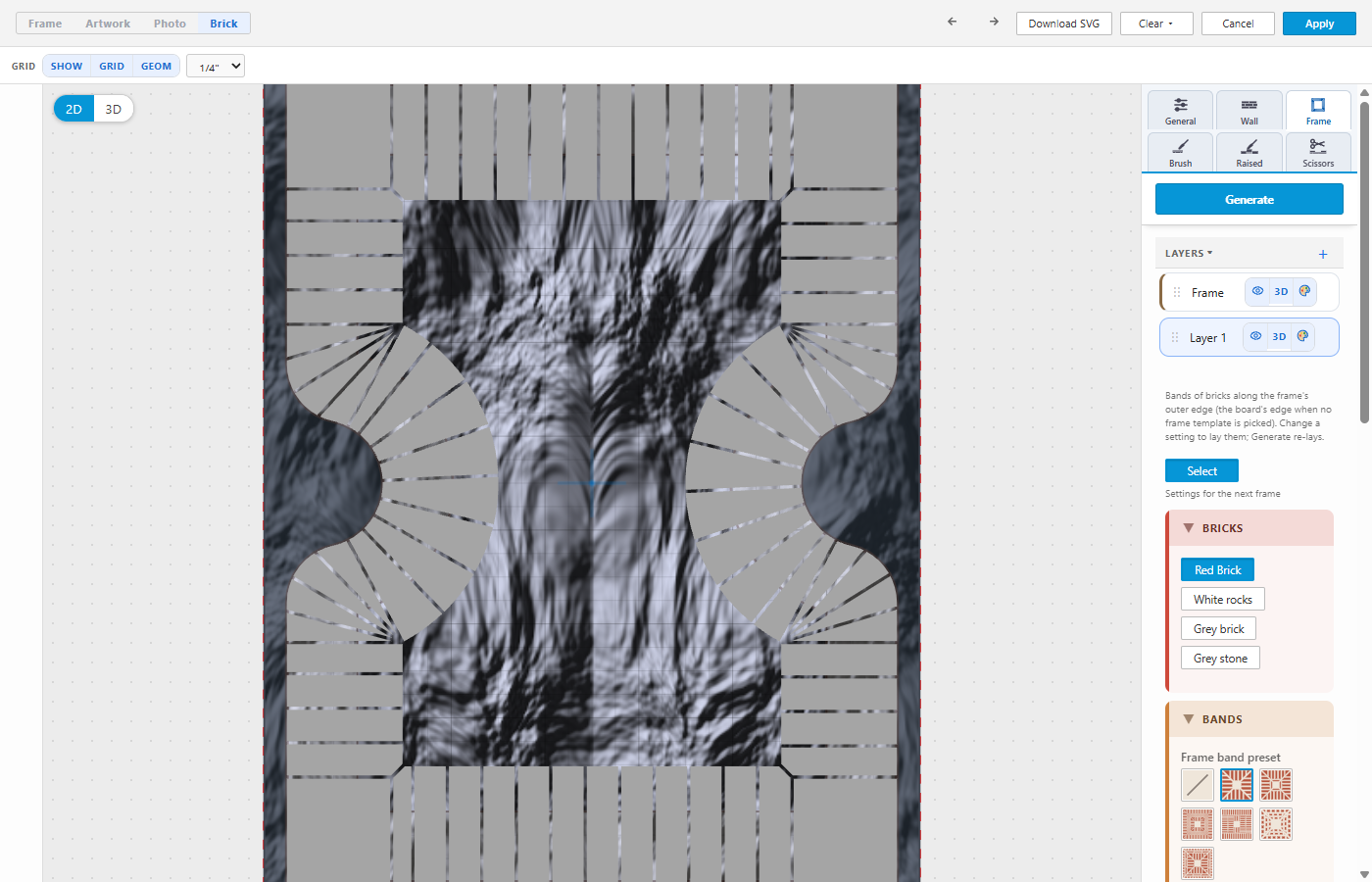1372x882 pixels.
Task: Switch to the Artwork tab
Action: [108, 24]
